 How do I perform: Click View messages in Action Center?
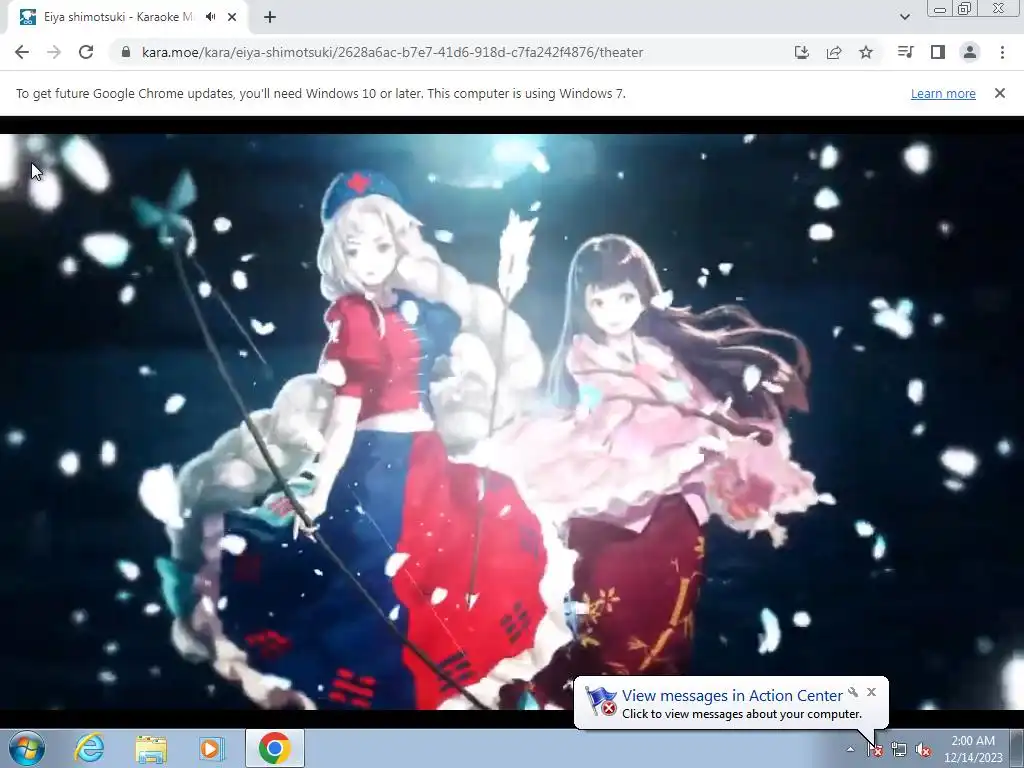[x=732, y=696]
